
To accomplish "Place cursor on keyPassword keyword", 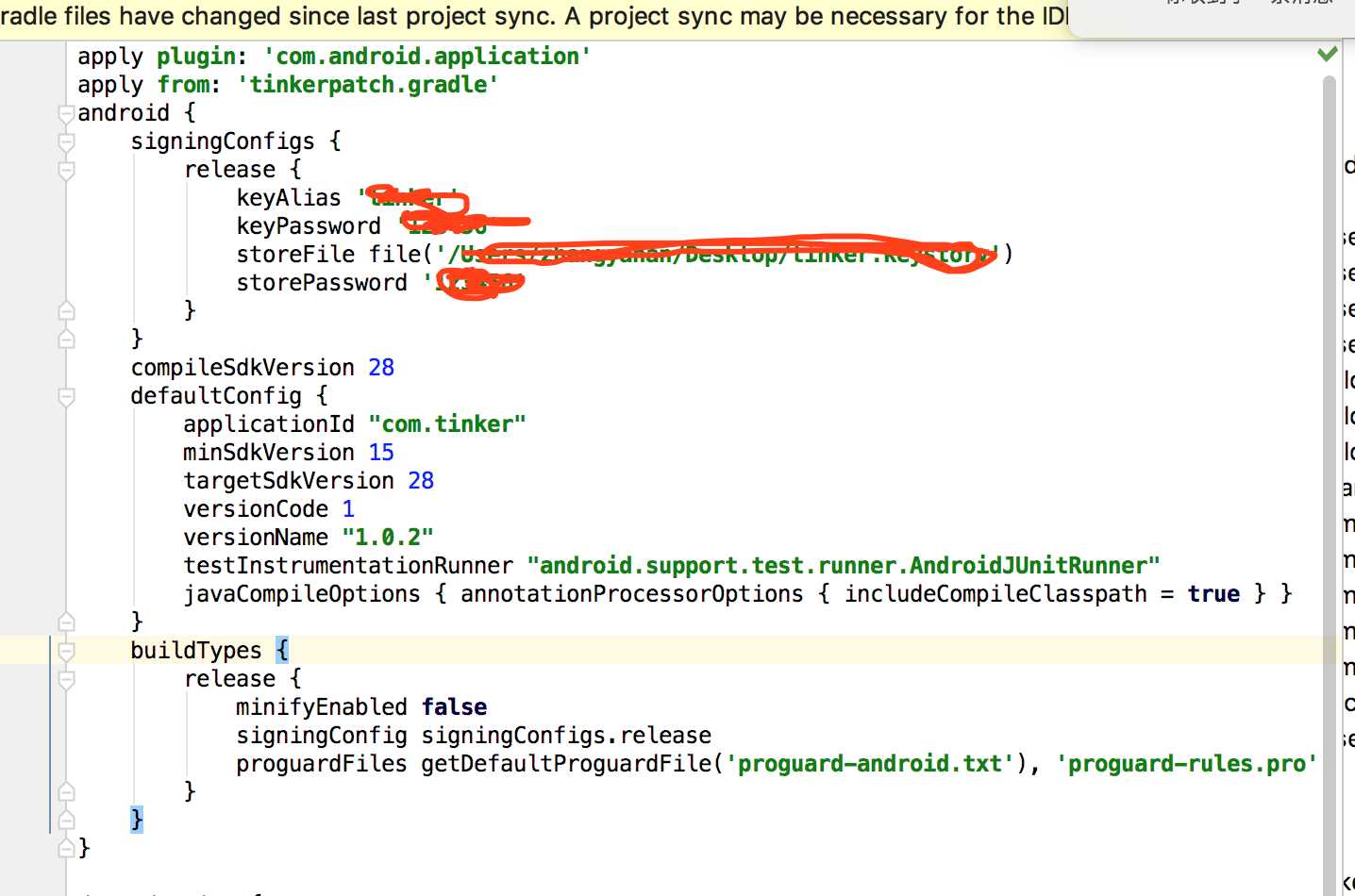I will (x=309, y=226).
